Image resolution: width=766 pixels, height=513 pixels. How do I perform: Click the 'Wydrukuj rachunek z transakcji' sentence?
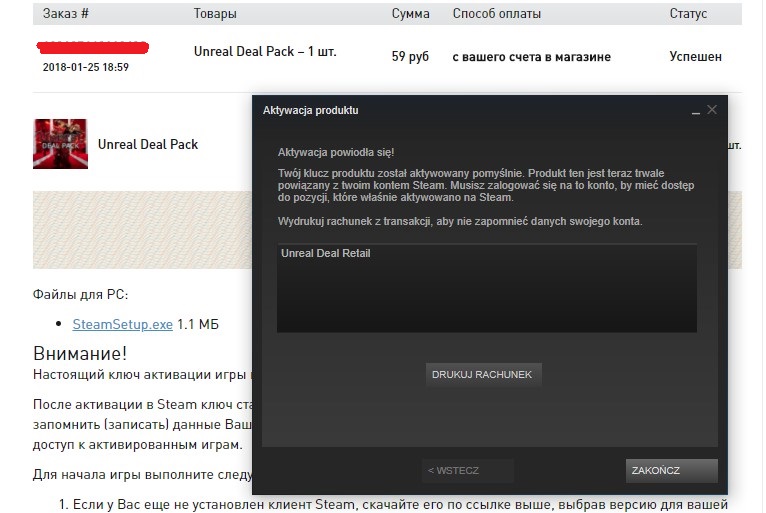[x=460, y=221]
